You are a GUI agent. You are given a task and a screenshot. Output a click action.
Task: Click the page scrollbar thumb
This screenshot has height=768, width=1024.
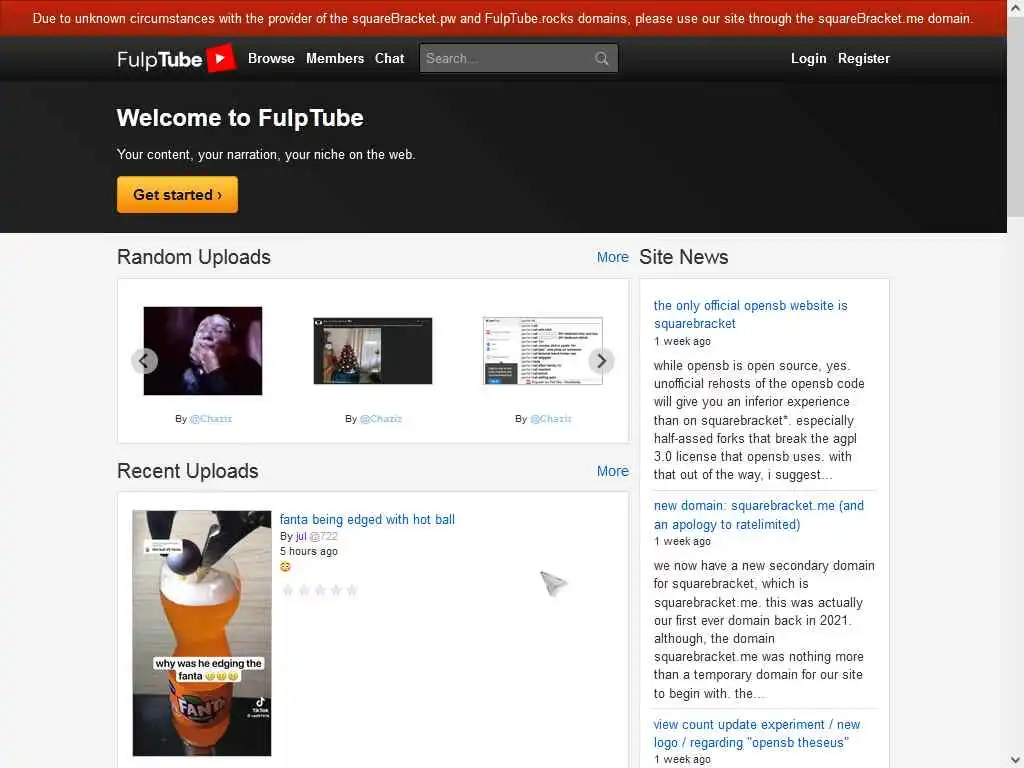1016,118
